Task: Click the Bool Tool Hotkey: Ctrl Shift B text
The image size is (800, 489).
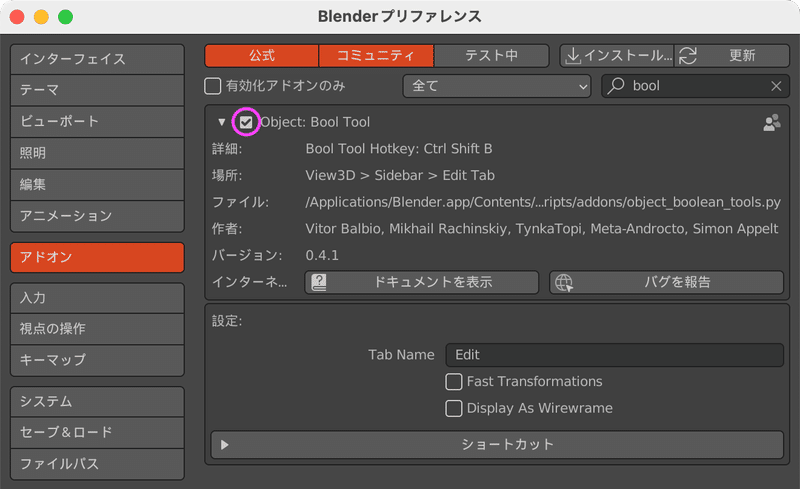Action: [398, 149]
